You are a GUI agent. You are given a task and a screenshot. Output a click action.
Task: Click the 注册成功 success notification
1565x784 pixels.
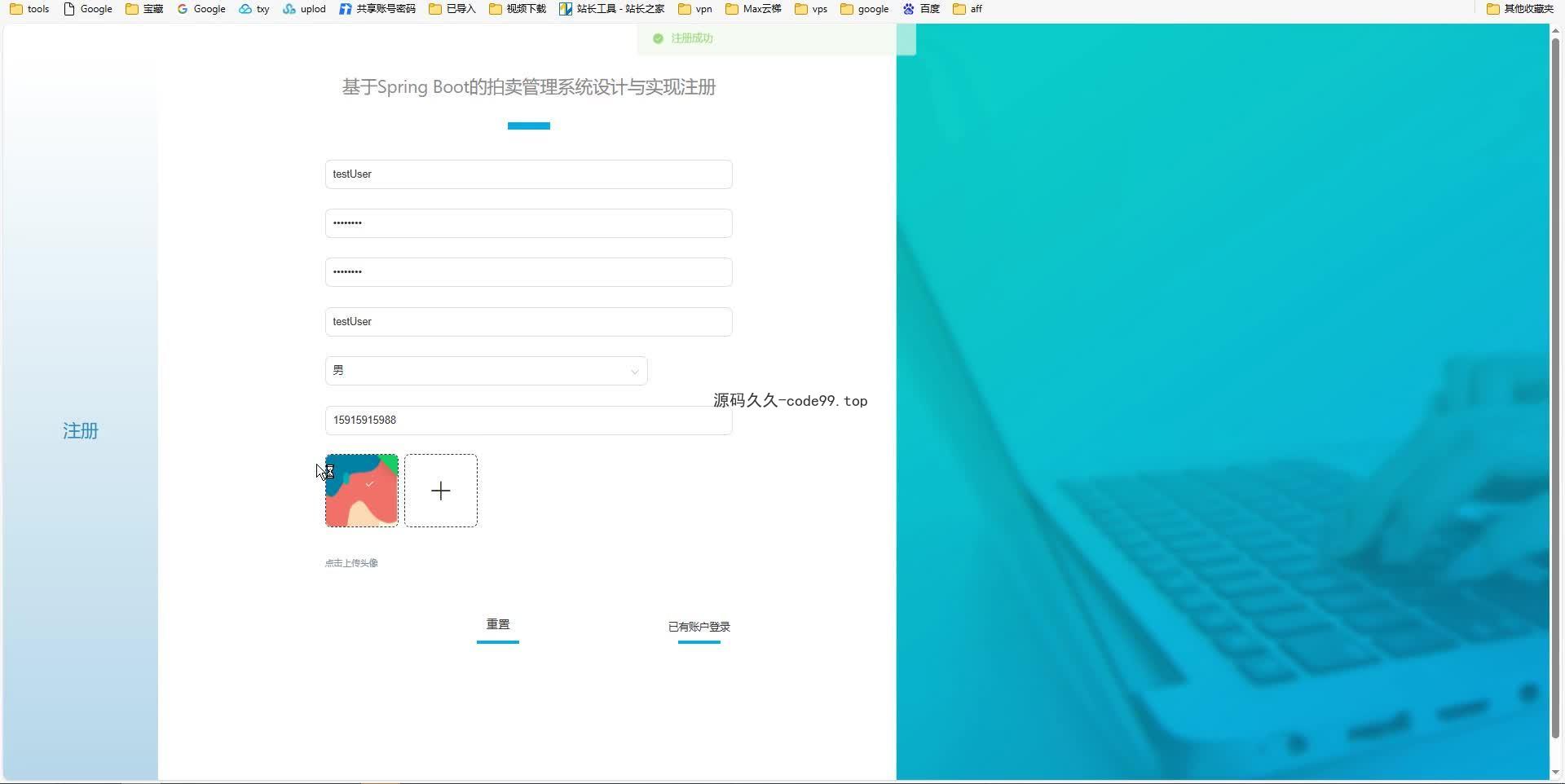coord(777,38)
